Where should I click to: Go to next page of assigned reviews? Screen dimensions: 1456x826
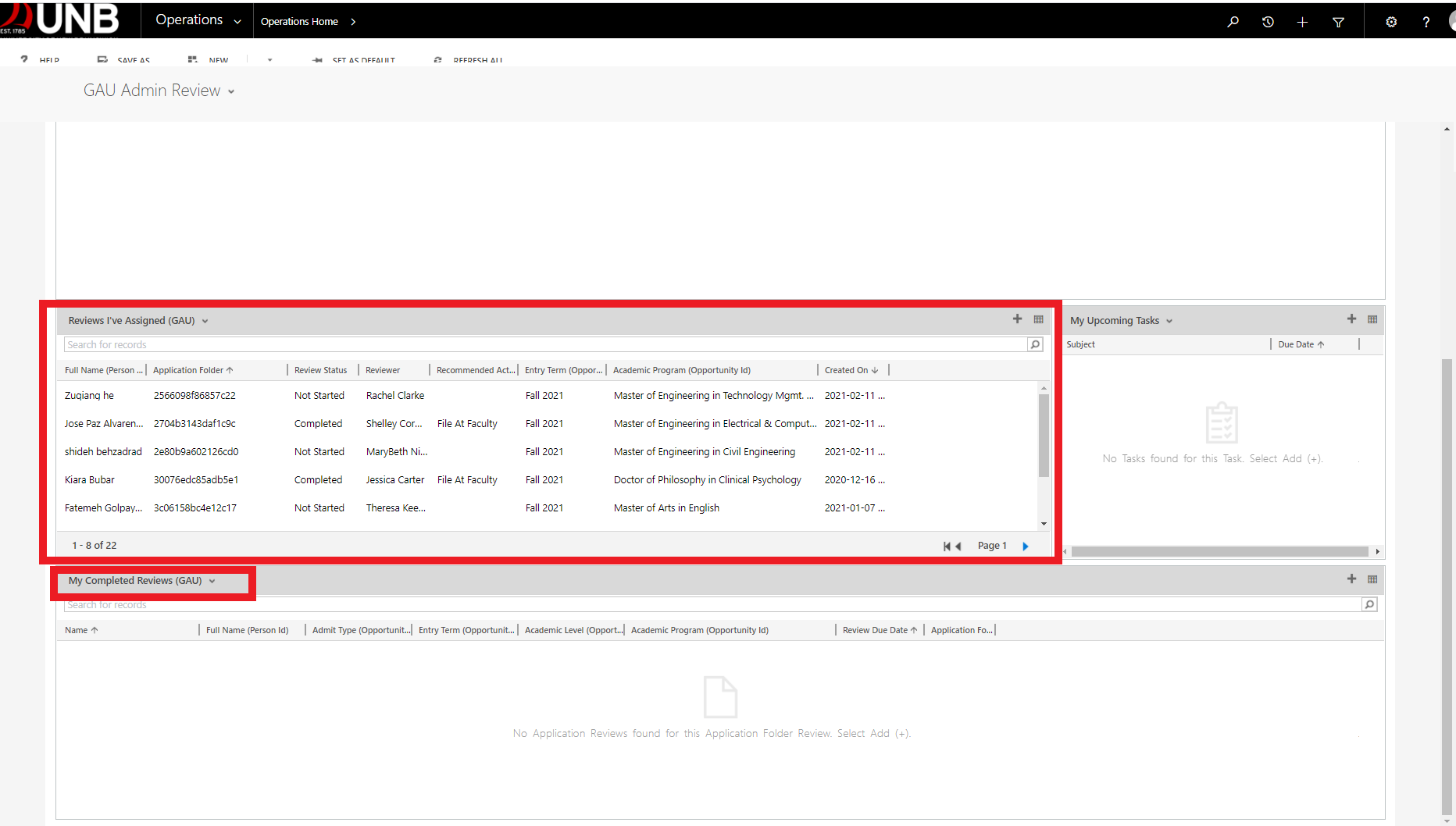pyautogui.click(x=1026, y=546)
